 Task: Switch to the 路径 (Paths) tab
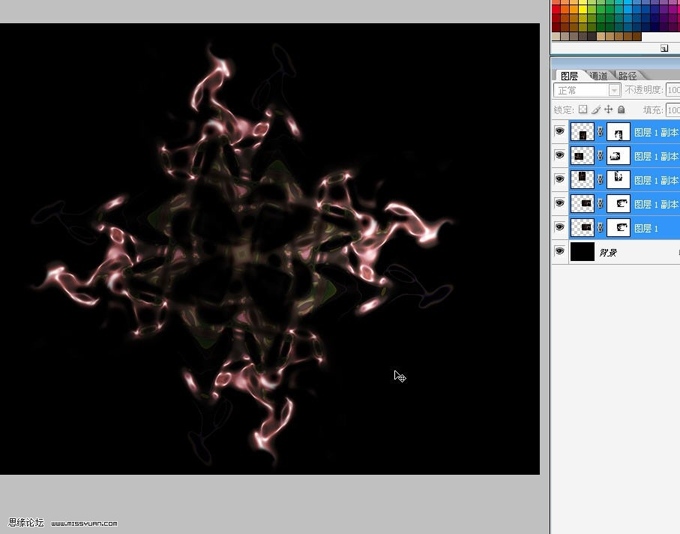point(627,76)
